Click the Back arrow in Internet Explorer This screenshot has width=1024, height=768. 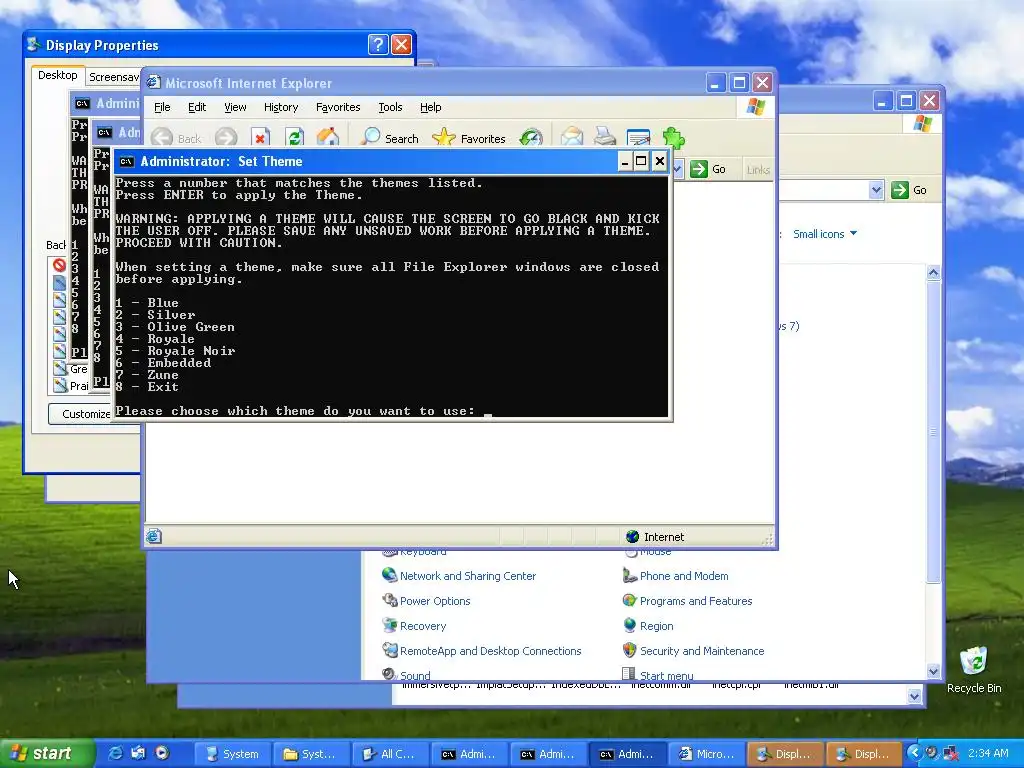[162, 138]
